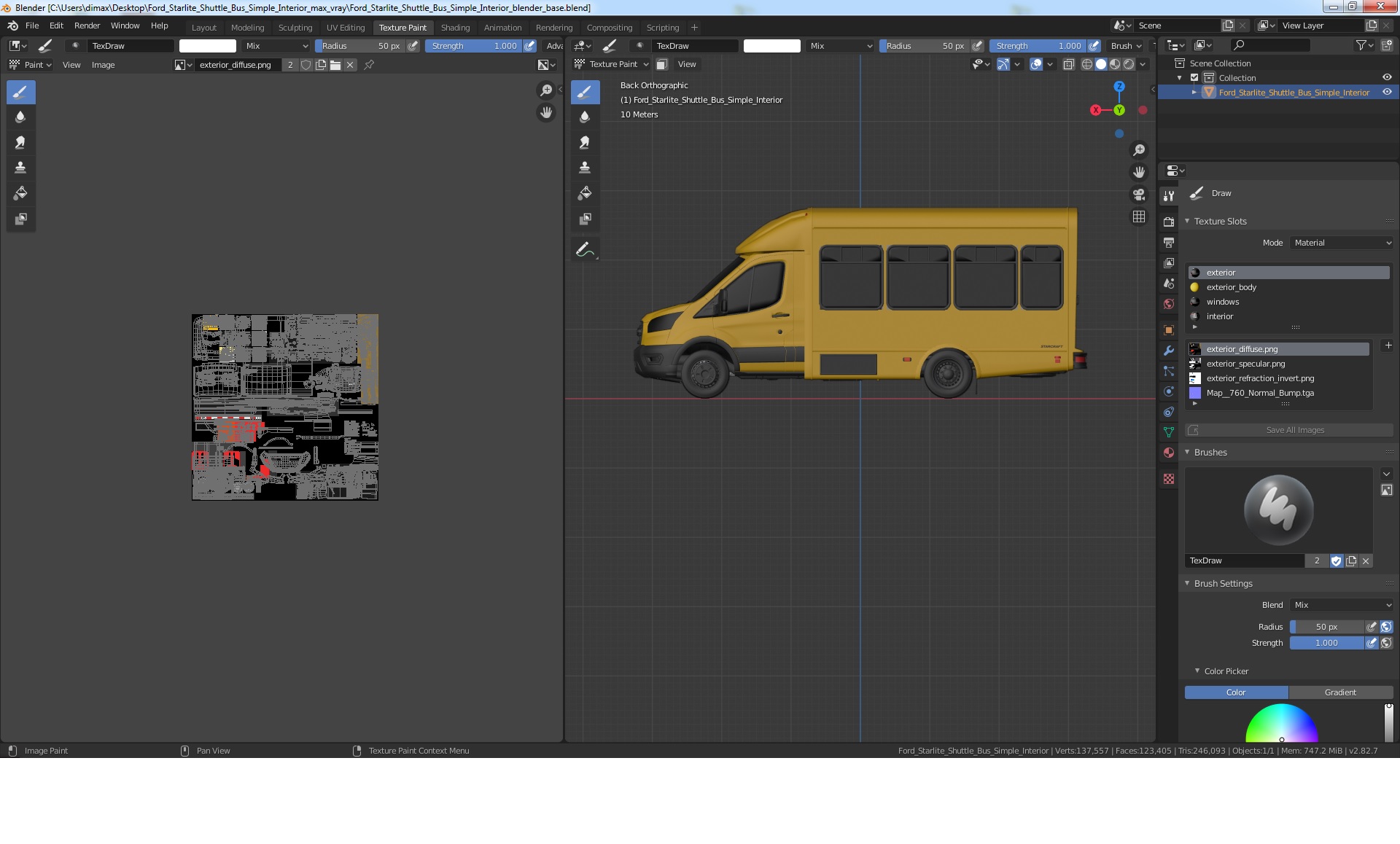
Task: Toggle strength pen pressure in viewport header
Action: pos(1094,46)
